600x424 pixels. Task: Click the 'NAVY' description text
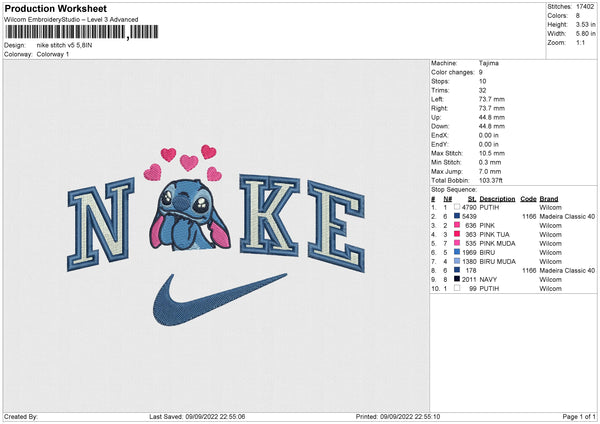click(488, 280)
